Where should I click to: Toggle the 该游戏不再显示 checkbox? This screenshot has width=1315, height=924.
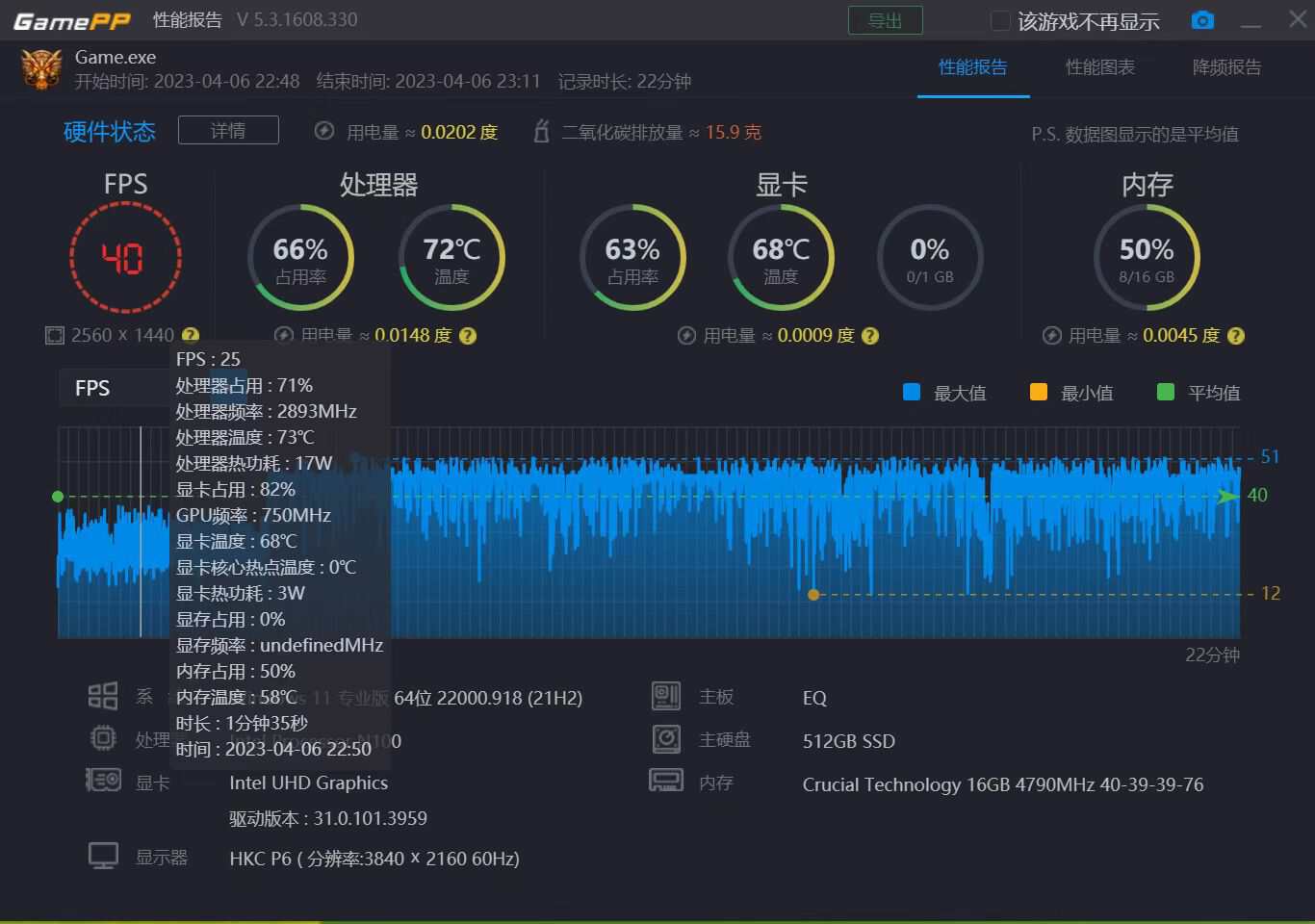tap(1000, 21)
